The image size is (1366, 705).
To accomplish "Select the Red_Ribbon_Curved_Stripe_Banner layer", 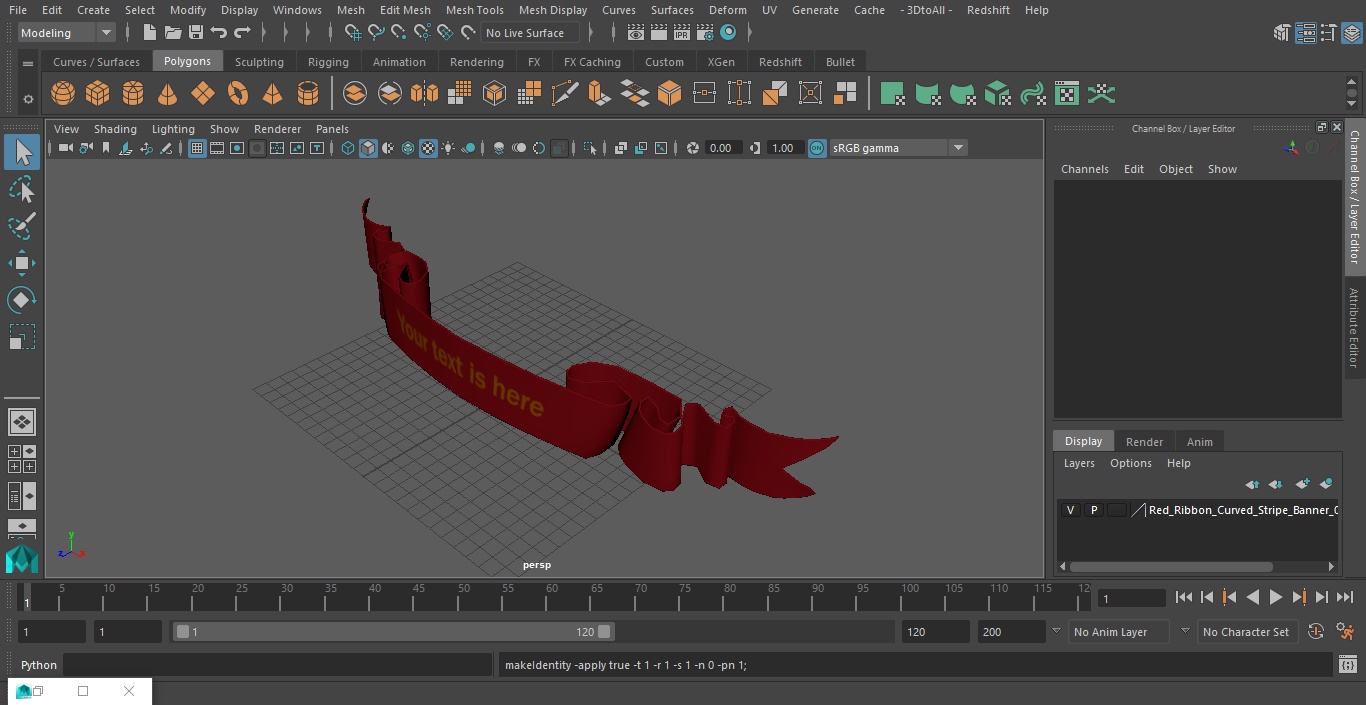I will [1243, 510].
